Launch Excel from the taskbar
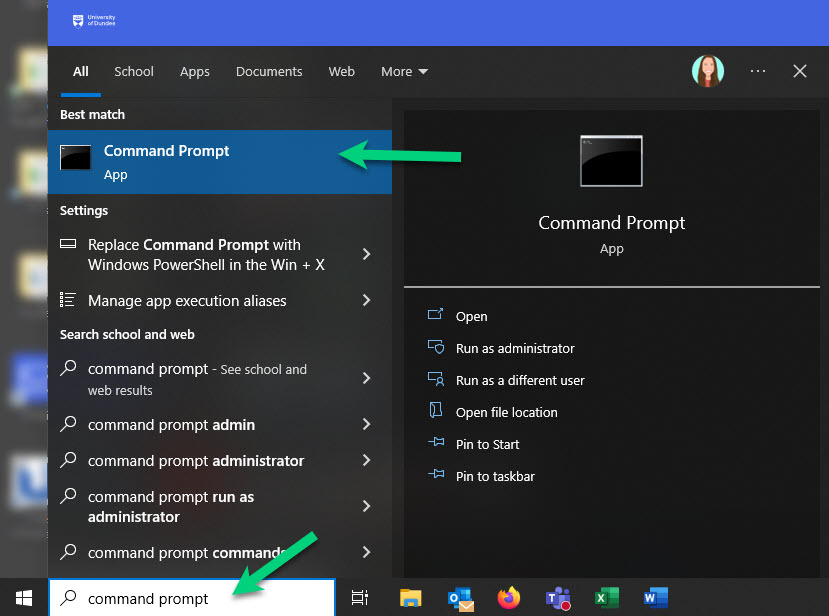Image resolution: width=829 pixels, height=616 pixels. click(607, 598)
